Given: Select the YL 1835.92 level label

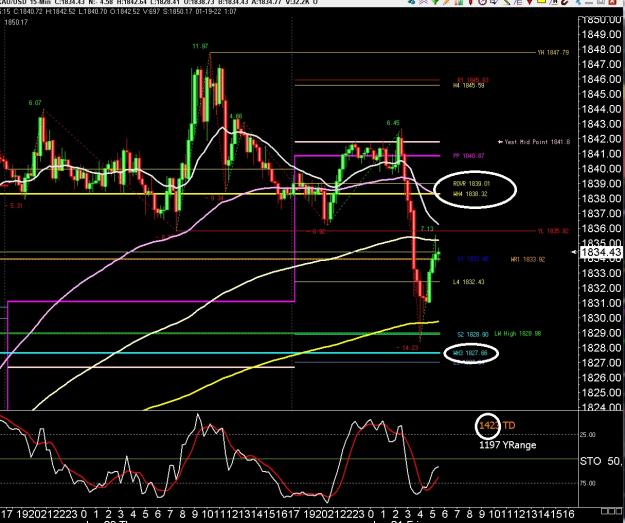Looking at the screenshot, I should click(554, 231).
